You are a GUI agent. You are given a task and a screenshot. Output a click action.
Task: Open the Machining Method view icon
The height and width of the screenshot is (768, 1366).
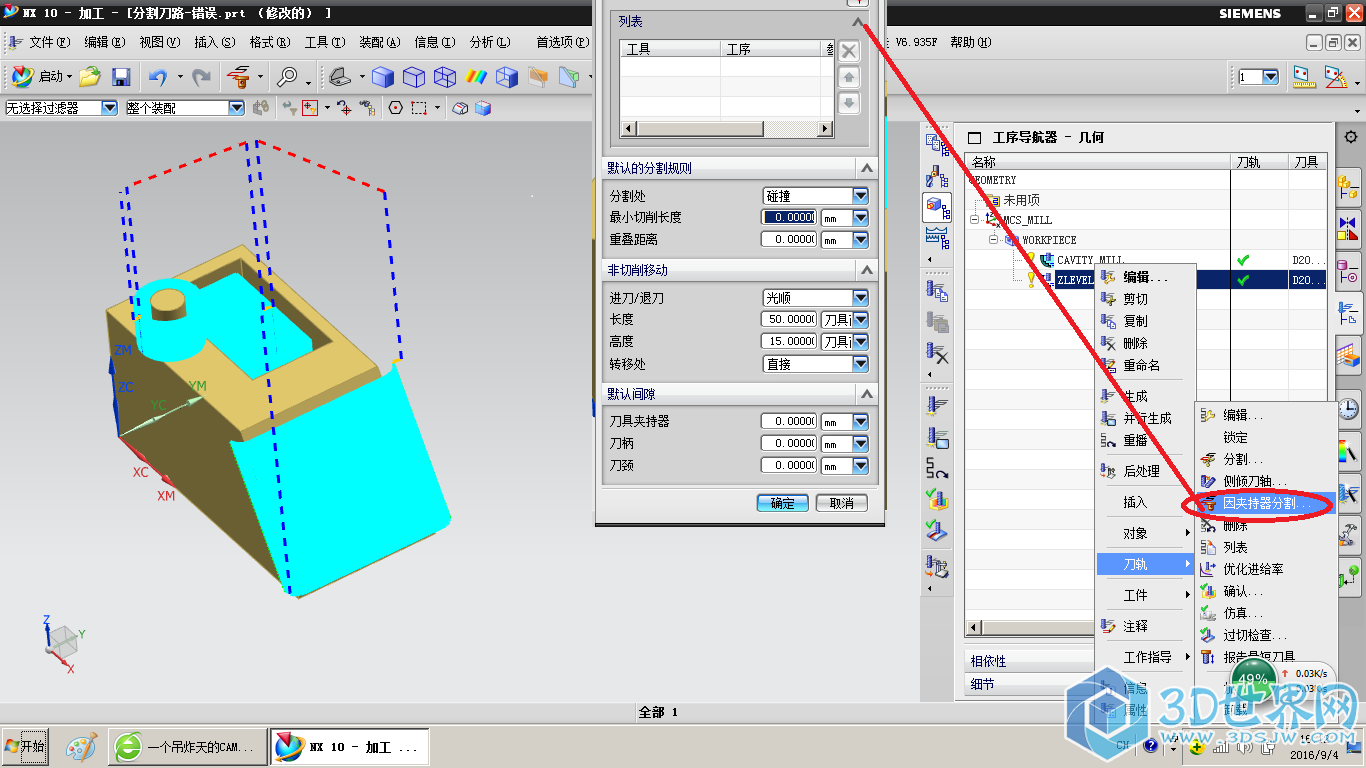[x=938, y=237]
